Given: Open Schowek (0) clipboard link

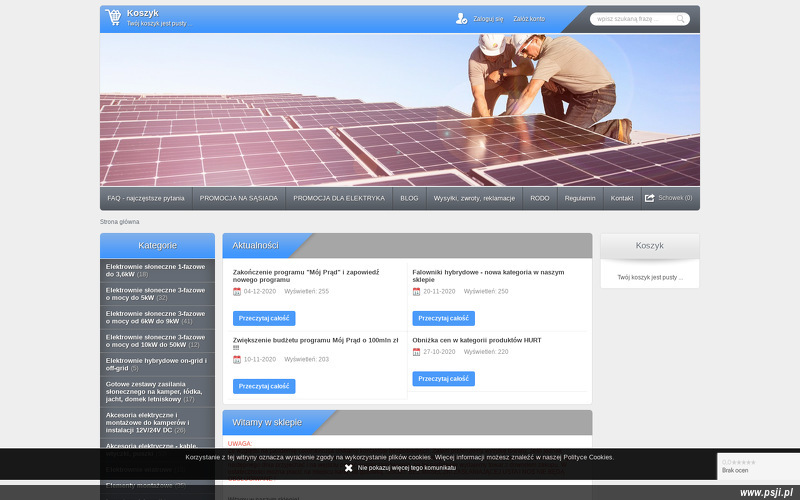Looking at the screenshot, I should tap(675, 198).
